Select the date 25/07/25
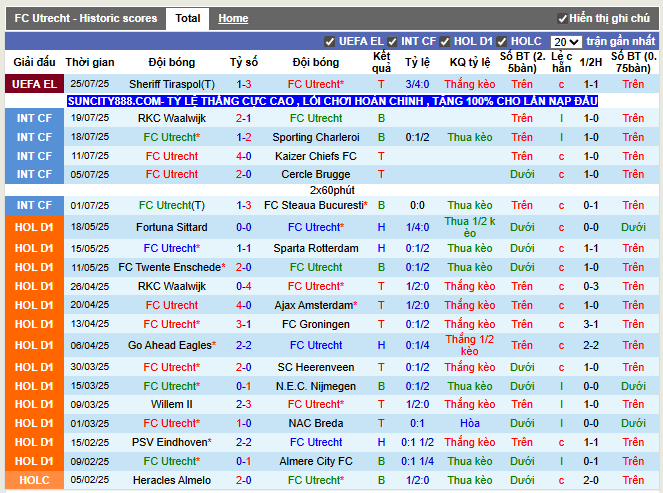Viewport: 663px width, 493px height. (90, 84)
